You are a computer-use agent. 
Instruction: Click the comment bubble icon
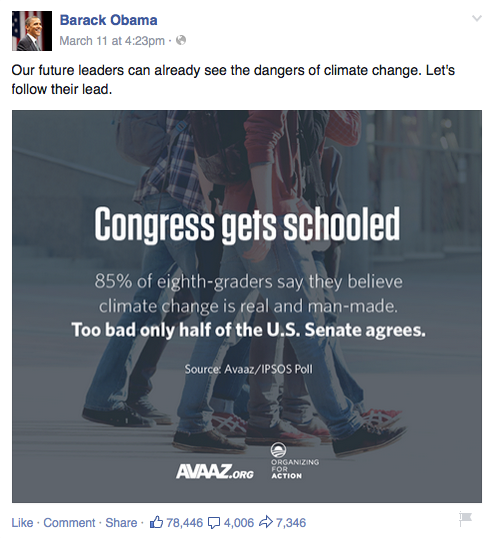(214, 523)
